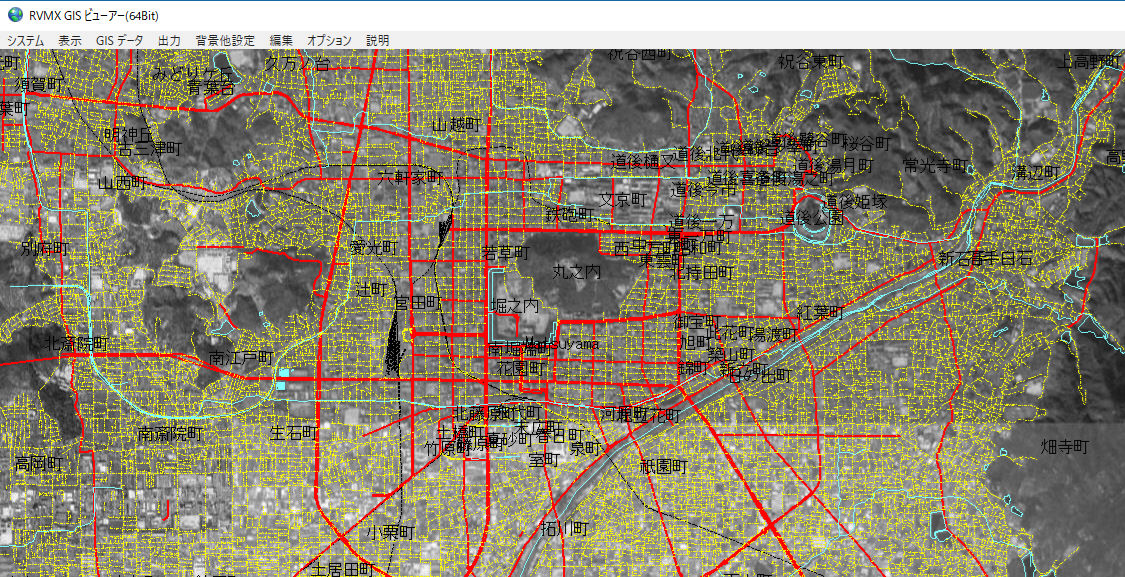Open the 出力 menu
Image resolution: width=1125 pixels, height=577 pixels.
coord(169,41)
